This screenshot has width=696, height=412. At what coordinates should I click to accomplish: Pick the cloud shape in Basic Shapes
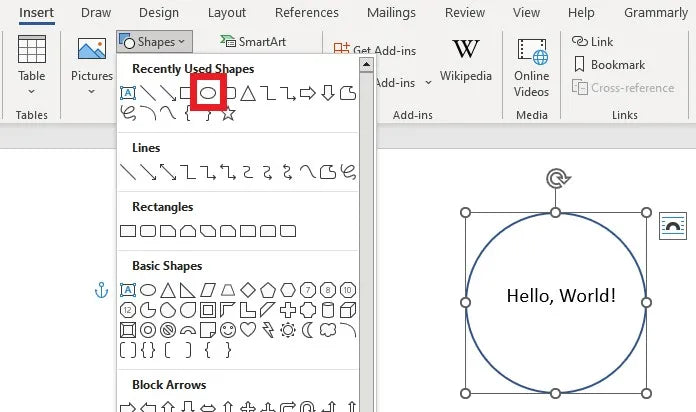coord(328,329)
